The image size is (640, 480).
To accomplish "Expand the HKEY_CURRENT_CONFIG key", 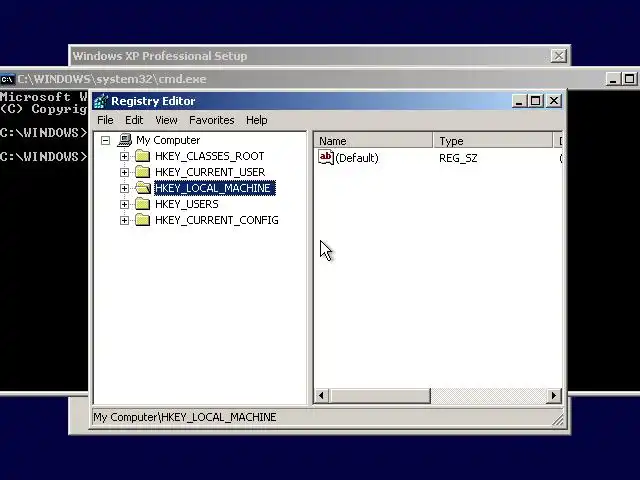I will coord(124,220).
